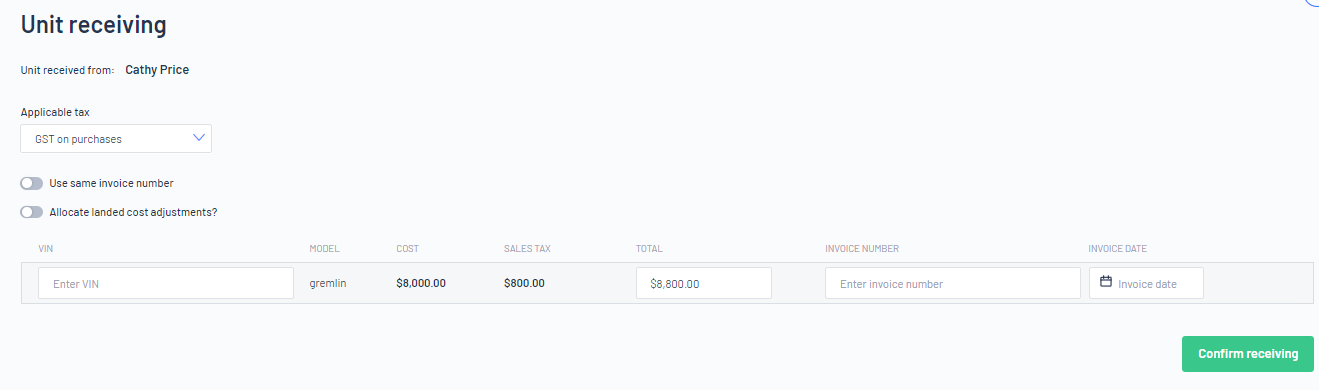Click the chevron arrow of Applicable tax

(198, 138)
